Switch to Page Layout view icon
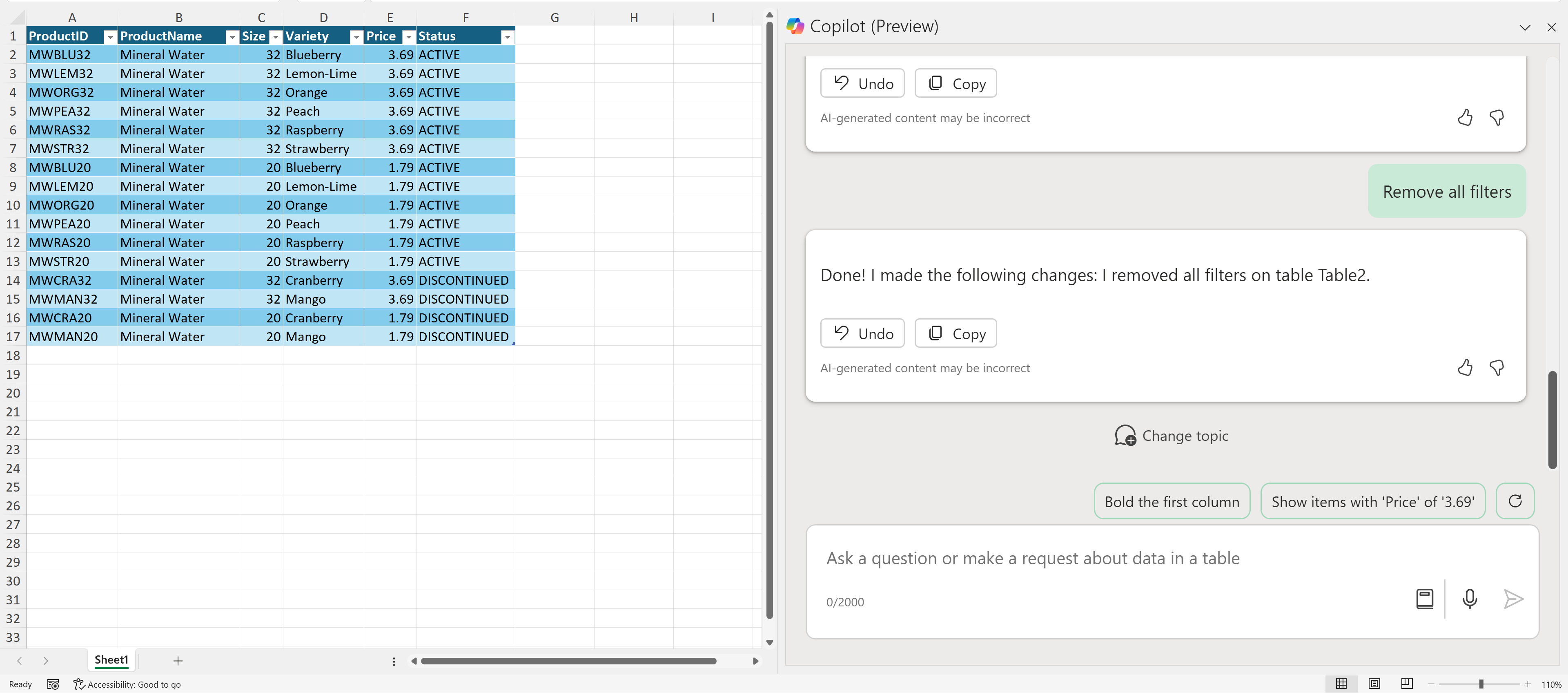 click(x=1374, y=684)
